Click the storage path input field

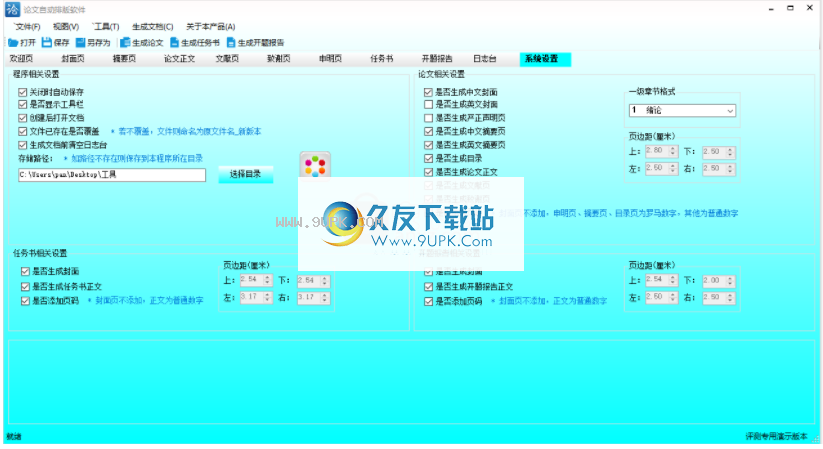(112, 175)
